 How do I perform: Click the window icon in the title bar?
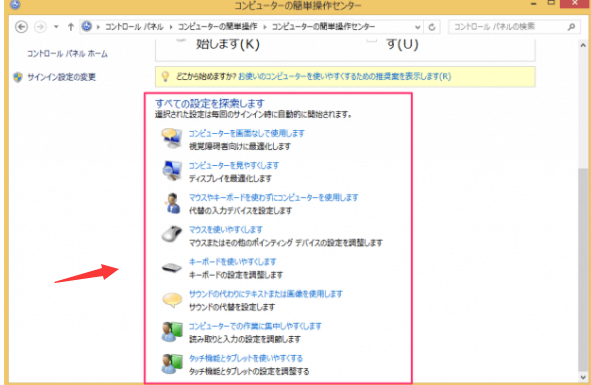pyautogui.click(x=15, y=5)
